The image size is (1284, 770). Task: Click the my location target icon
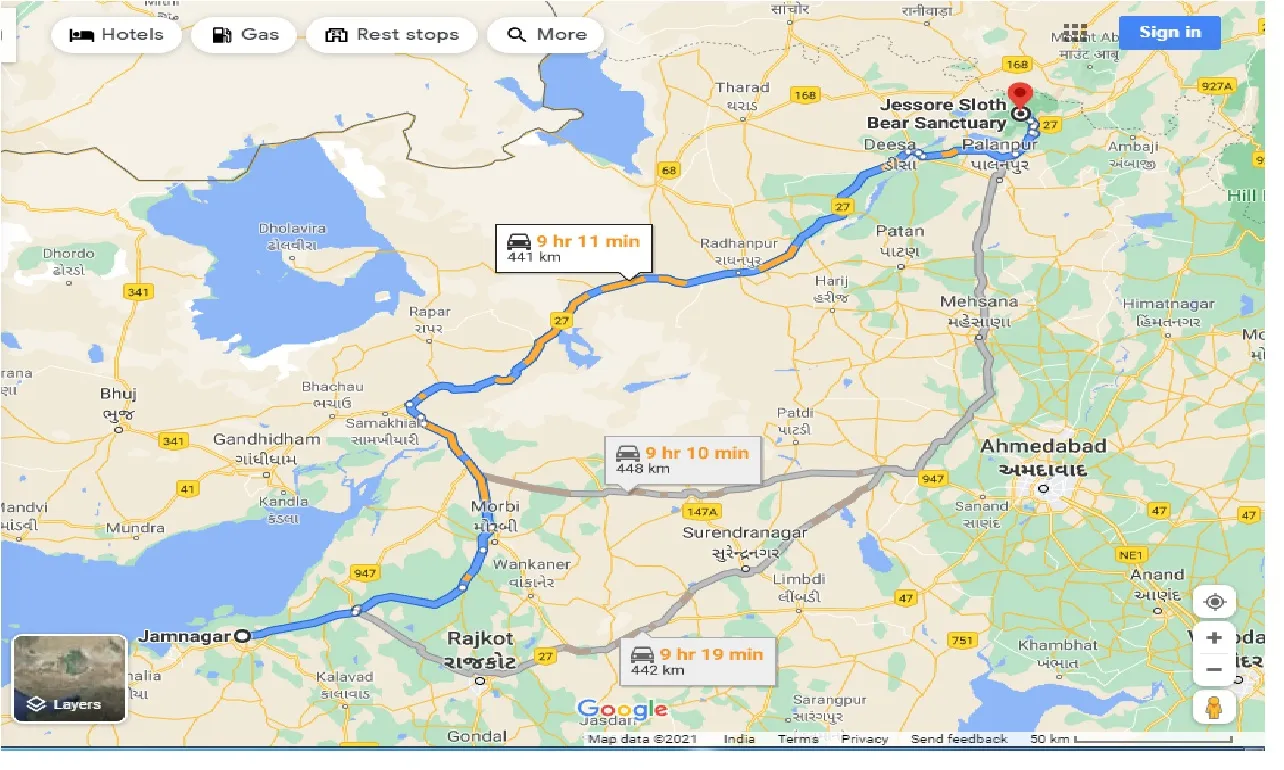(1215, 602)
